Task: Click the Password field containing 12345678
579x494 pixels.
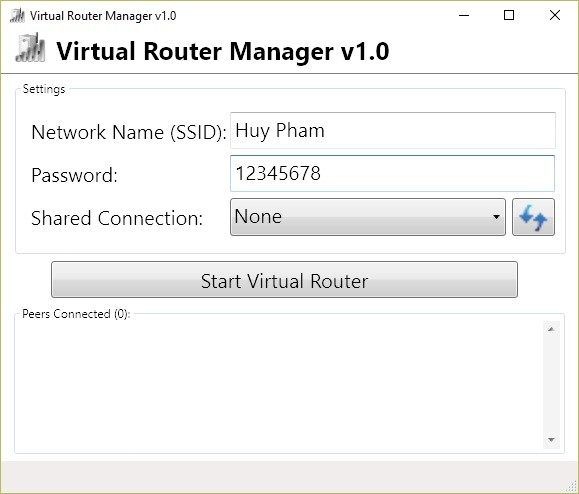Action: (393, 174)
